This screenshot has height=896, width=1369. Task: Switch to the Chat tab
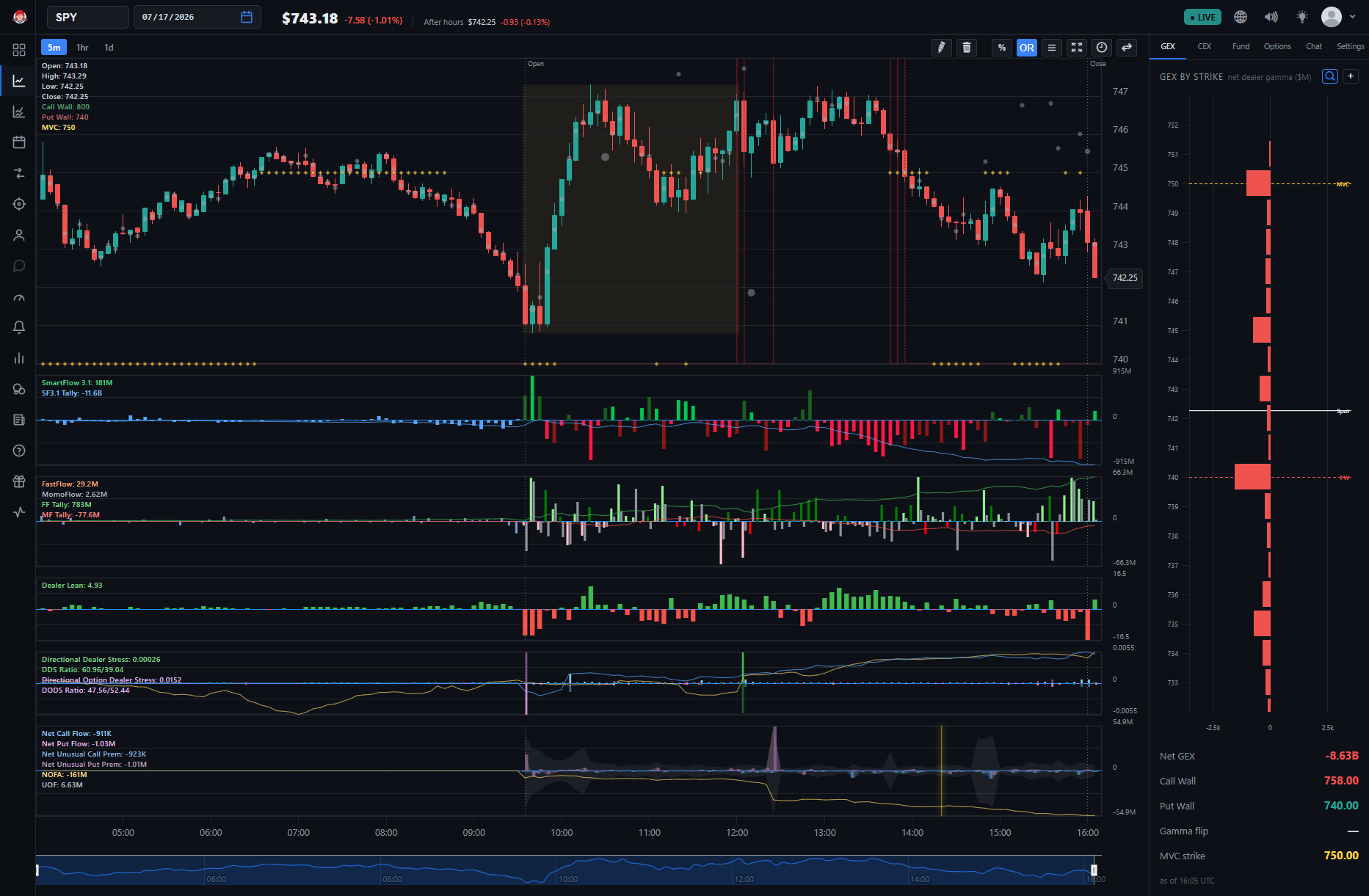coord(1314,46)
